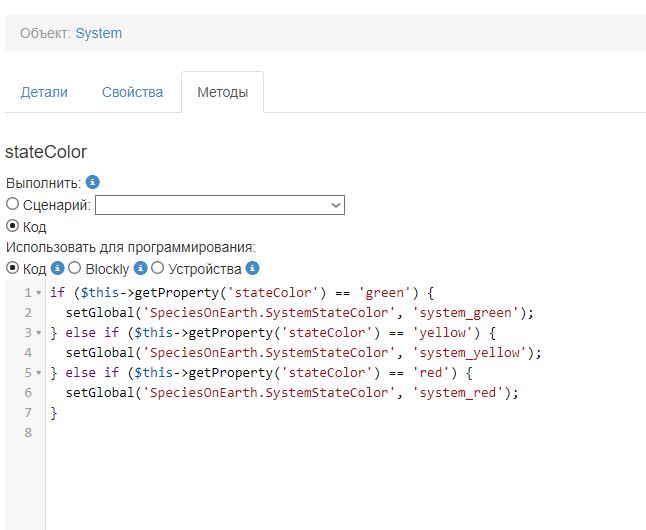Screen dimensions: 646x530
Task: Click info icon between Код and Blockly
Action: click(x=58, y=268)
